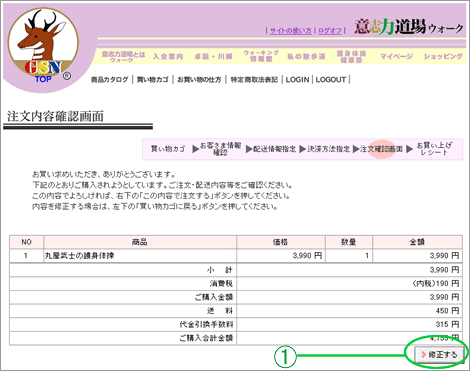Click the 商品 column header
470x371 pixels.
pyautogui.click(x=140, y=242)
